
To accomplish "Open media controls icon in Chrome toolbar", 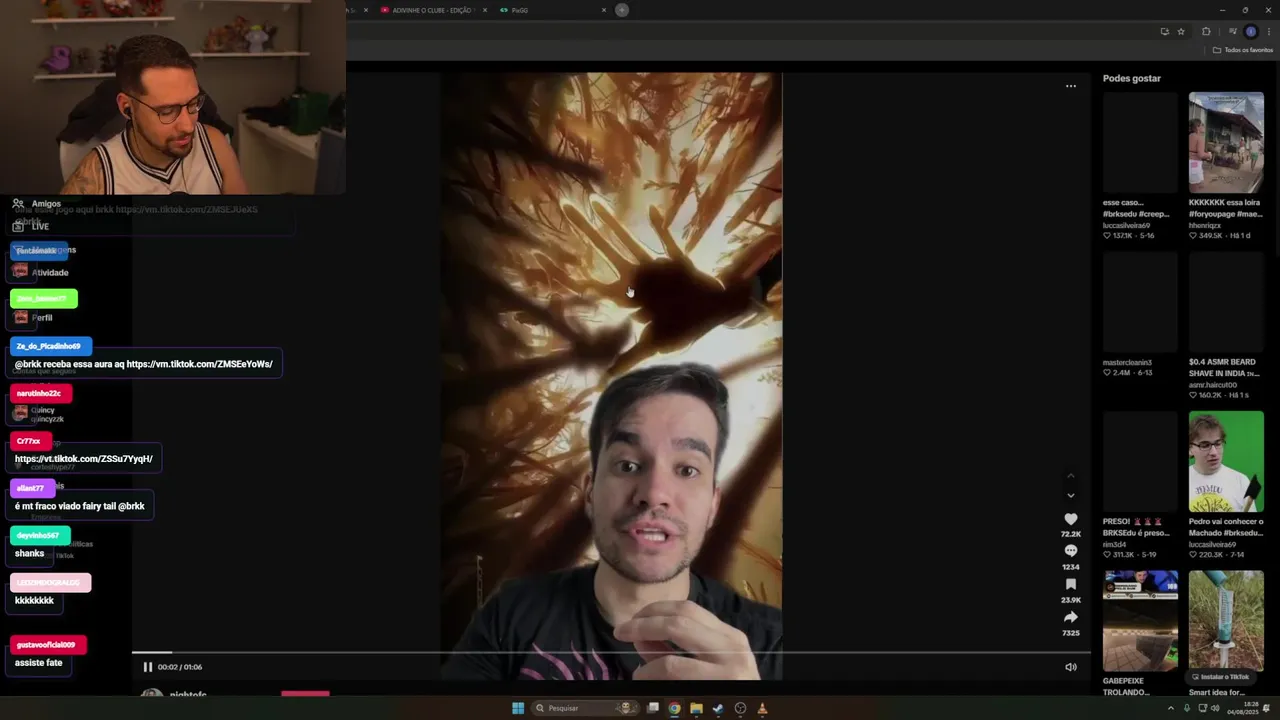I will [1232, 31].
